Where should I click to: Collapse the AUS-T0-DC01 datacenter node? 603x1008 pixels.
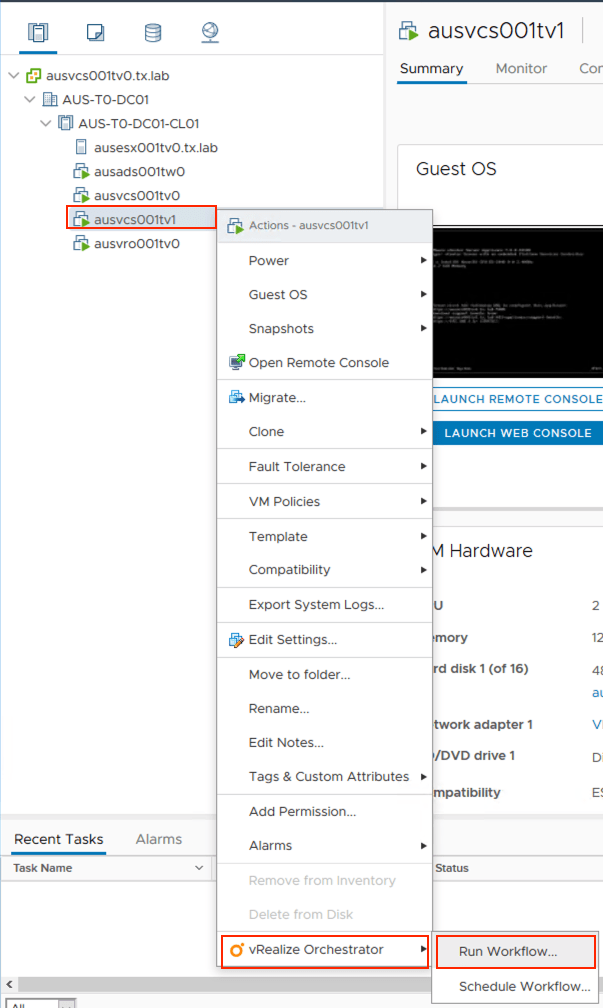click(30, 100)
